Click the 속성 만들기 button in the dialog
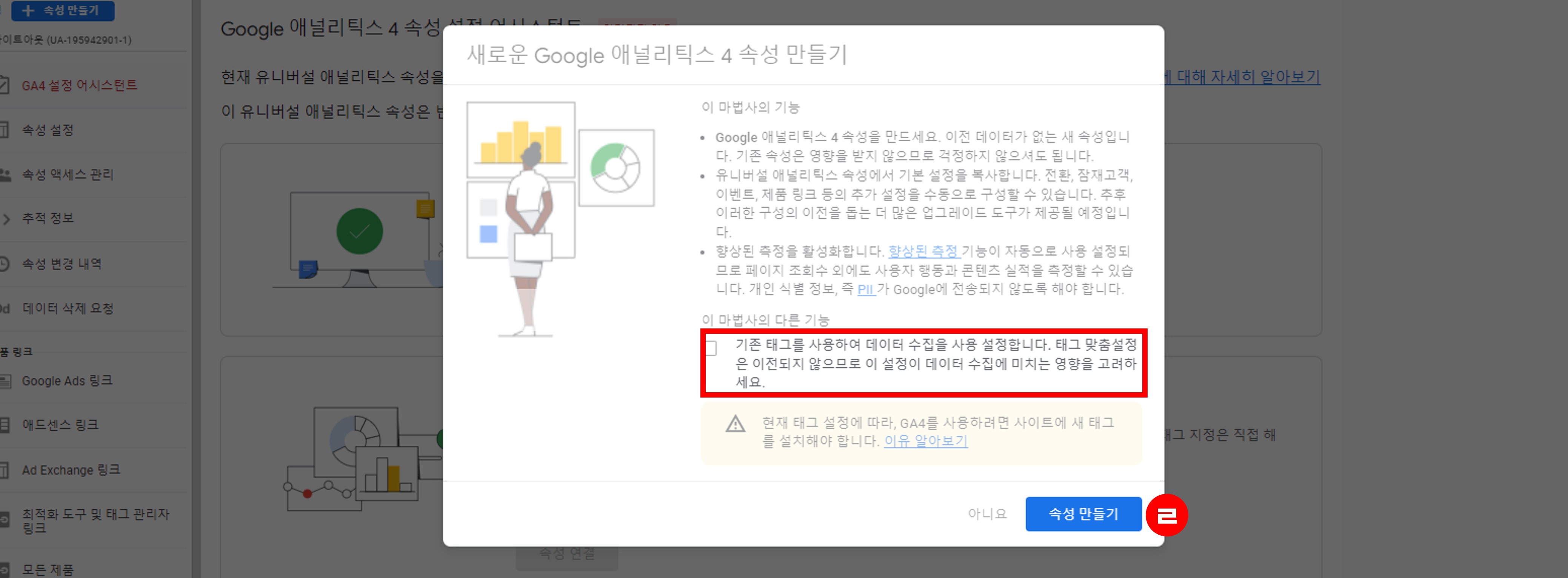The width and height of the screenshot is (1568, 578). point(1083,514)
